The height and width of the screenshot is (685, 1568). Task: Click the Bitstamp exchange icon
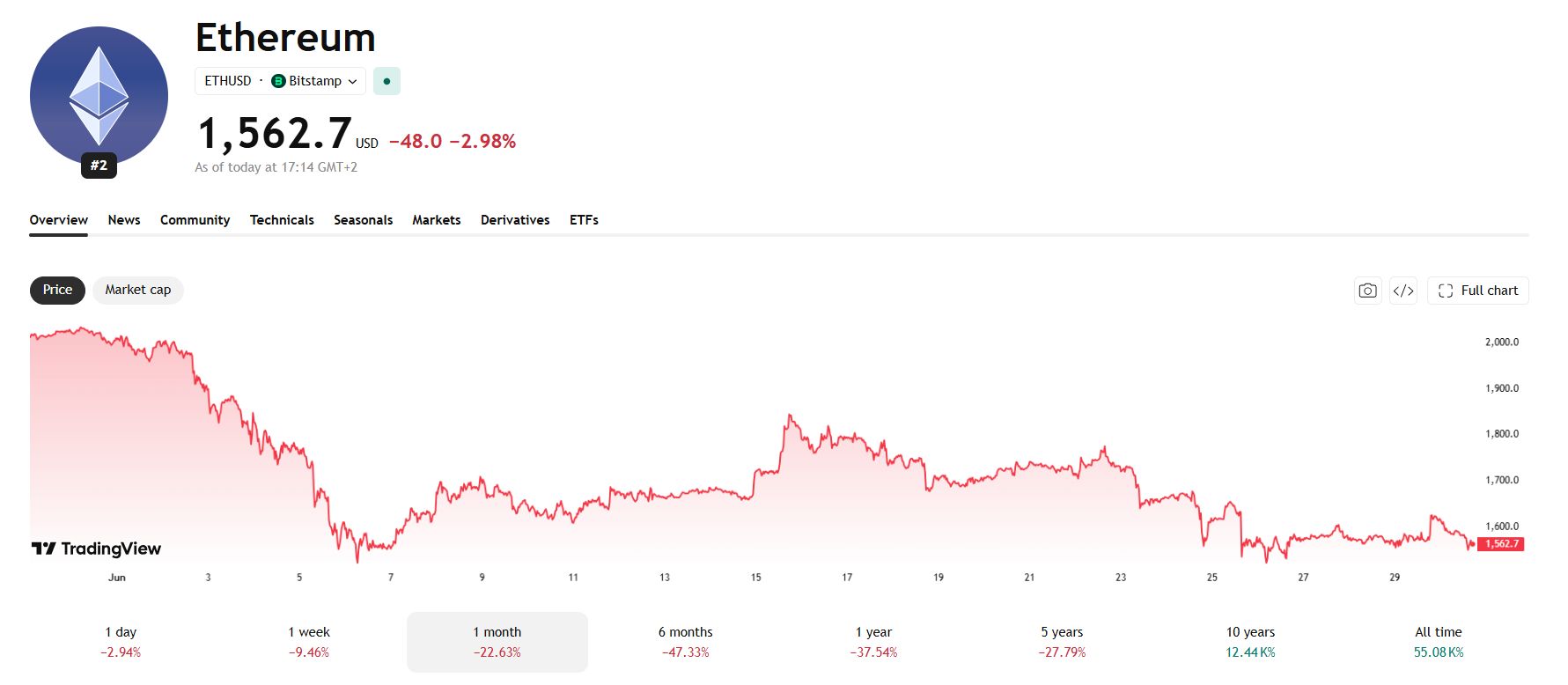pyautogui.click(x=278, y=81)
